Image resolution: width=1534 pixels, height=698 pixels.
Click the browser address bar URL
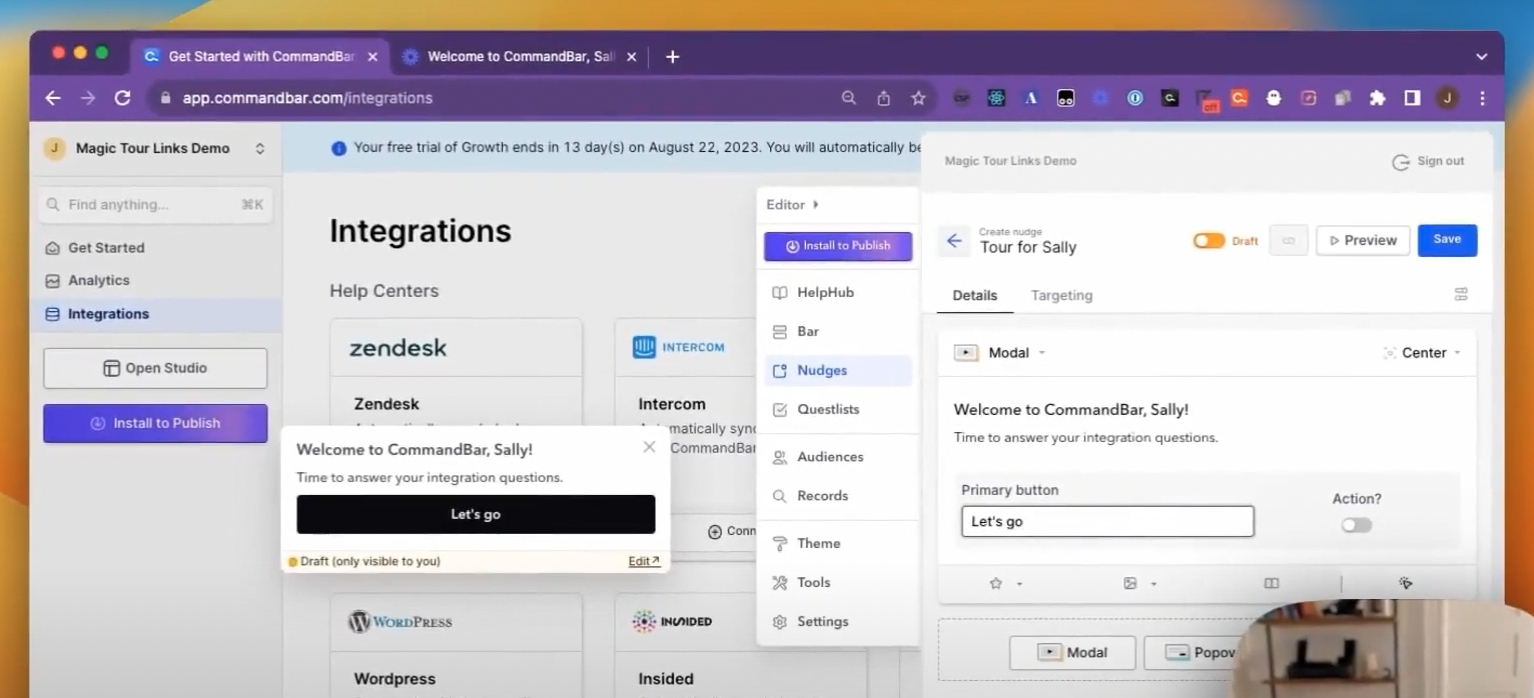[307, 98]
